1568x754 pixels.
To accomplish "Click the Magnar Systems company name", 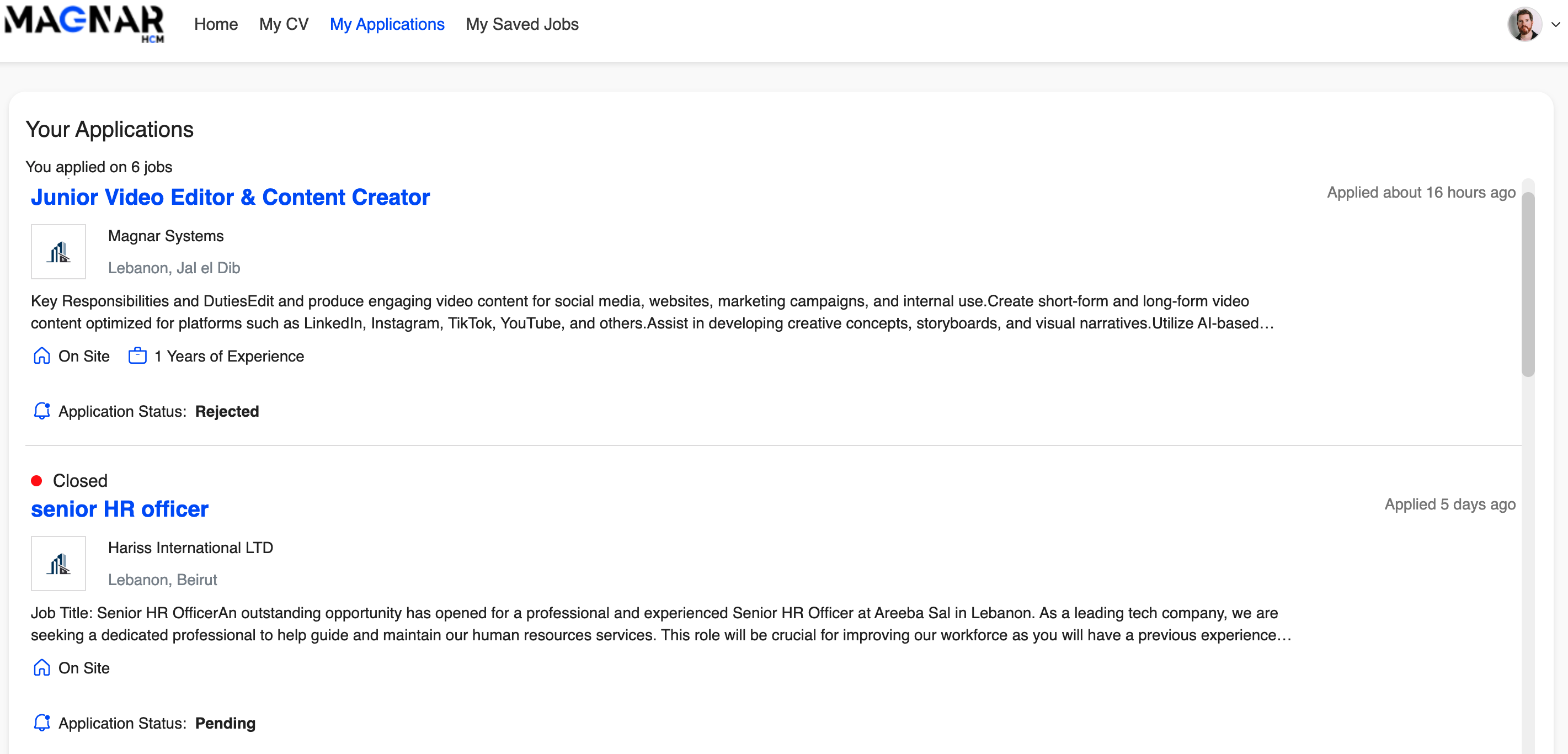I will [166, 236].
